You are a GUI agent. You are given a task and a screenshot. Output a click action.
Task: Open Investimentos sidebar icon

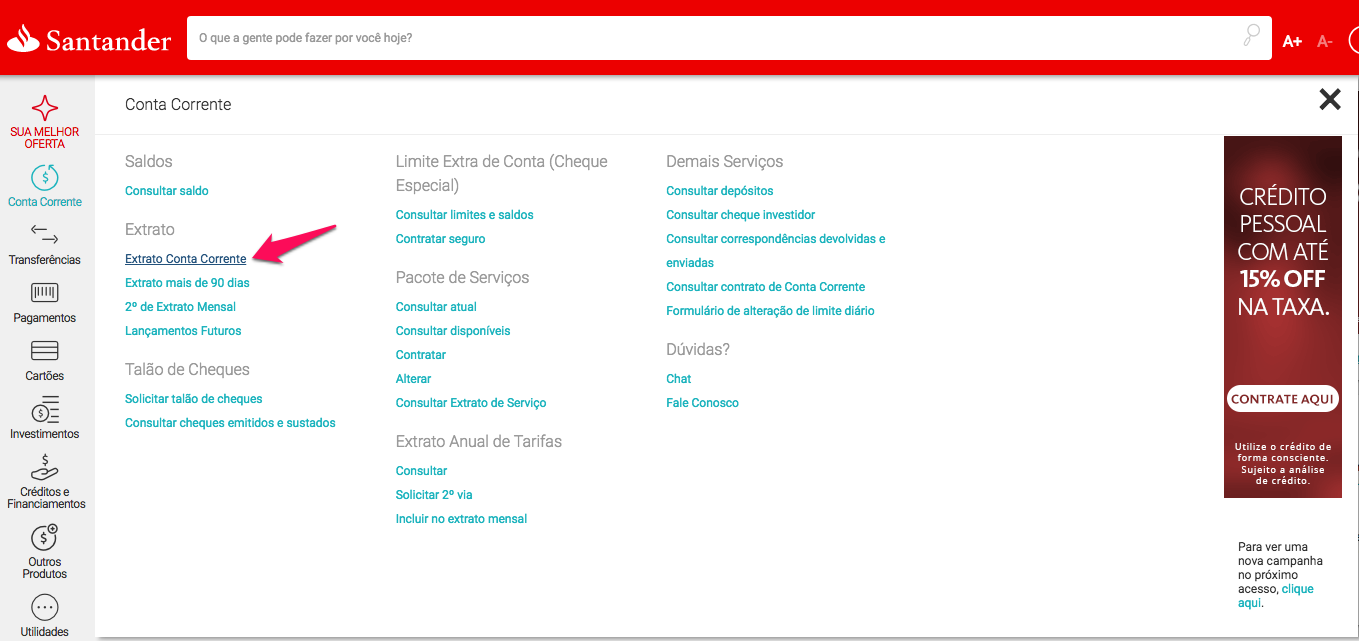45,409
